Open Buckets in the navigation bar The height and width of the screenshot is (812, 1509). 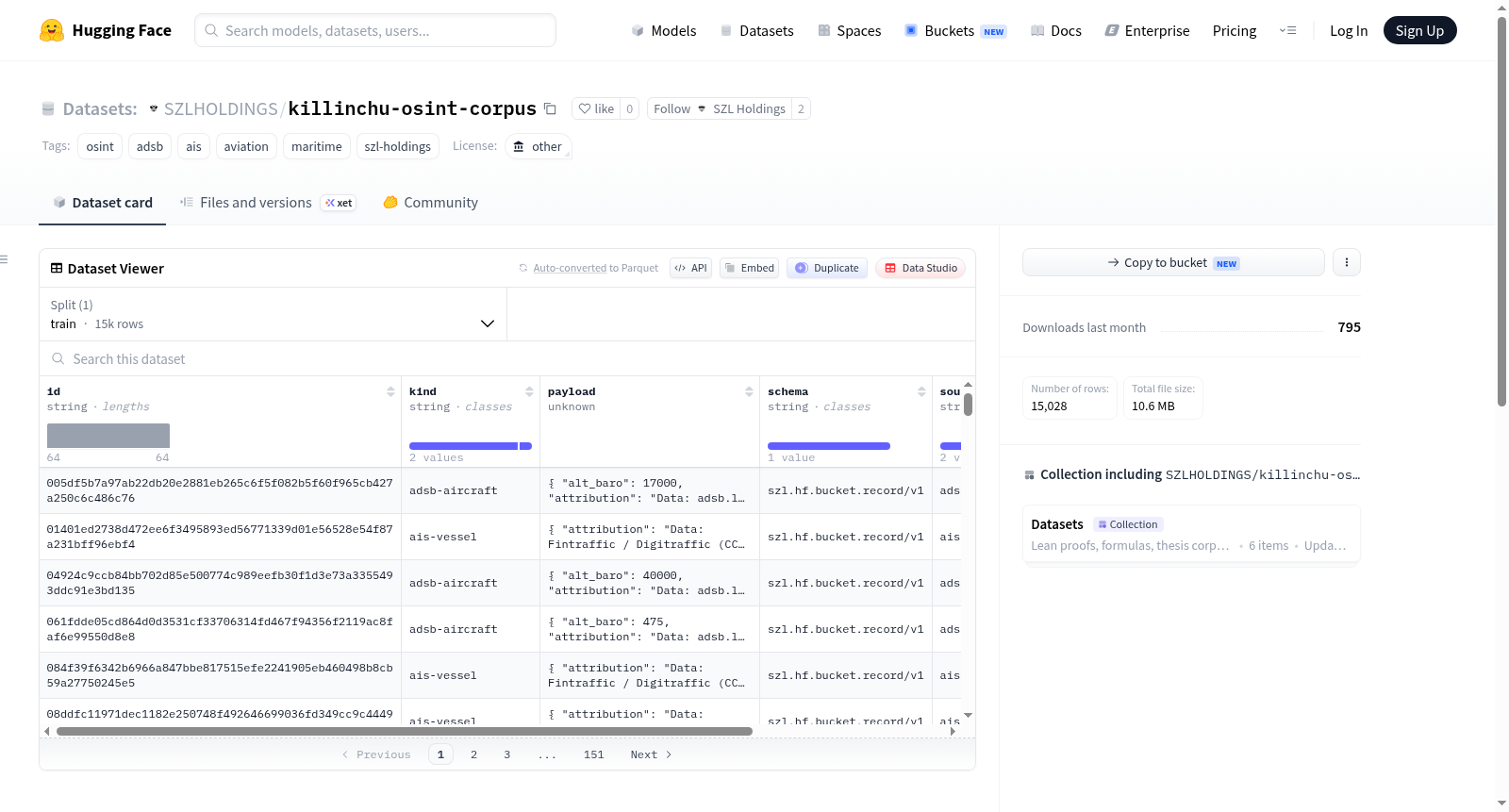[x=955, y=30]
